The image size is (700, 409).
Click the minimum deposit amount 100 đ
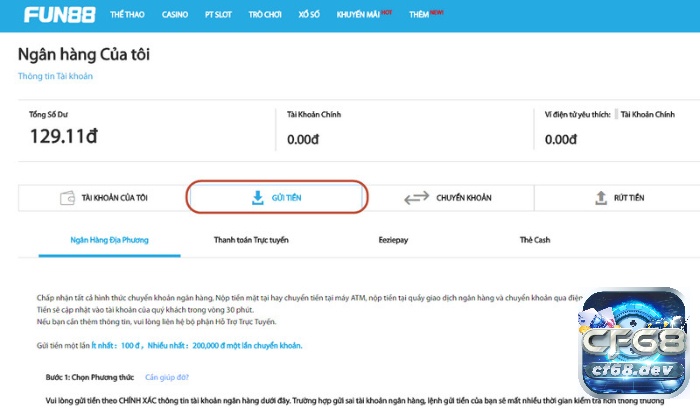click(x=131, y=346)
